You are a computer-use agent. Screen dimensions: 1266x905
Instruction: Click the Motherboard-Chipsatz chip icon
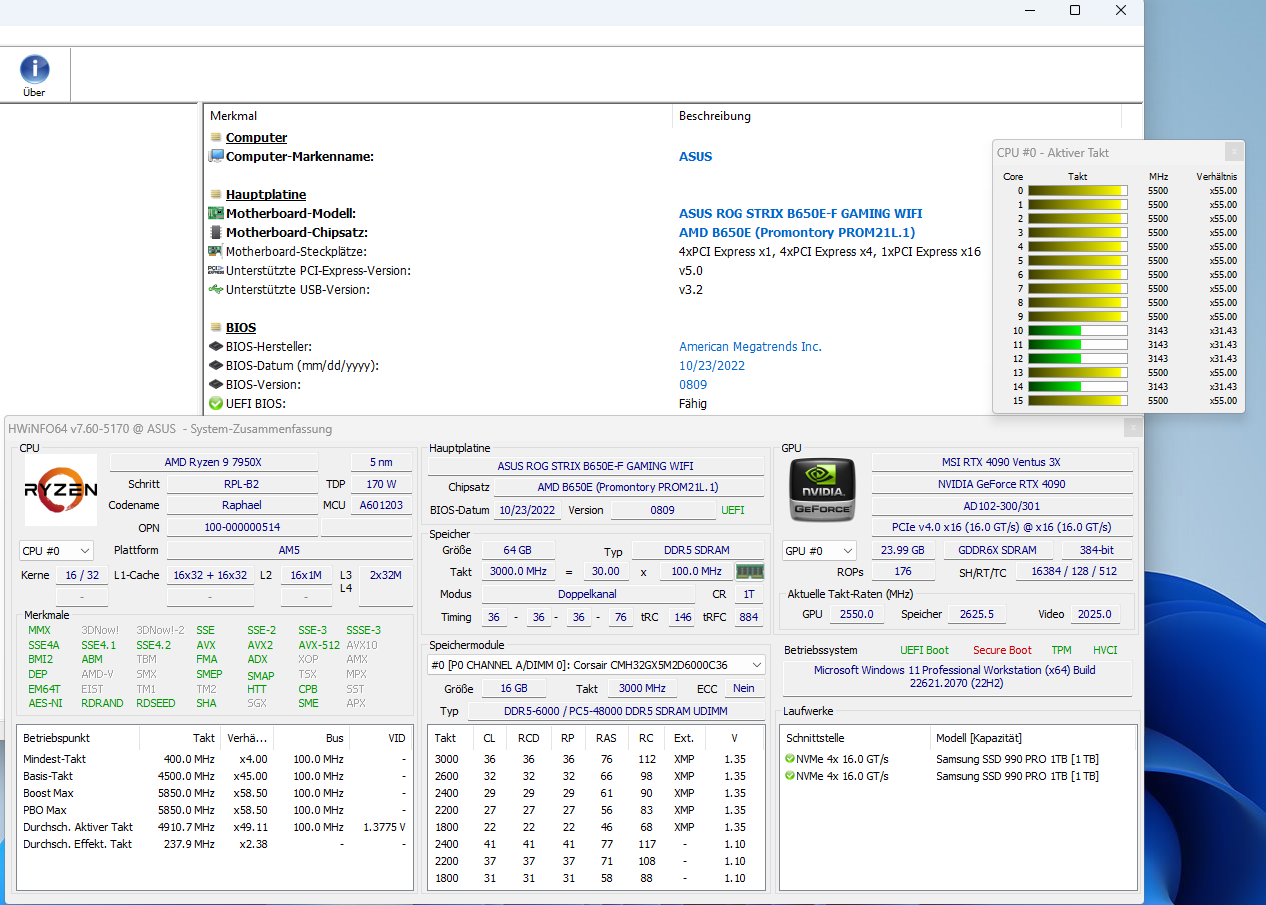(215, 233)
